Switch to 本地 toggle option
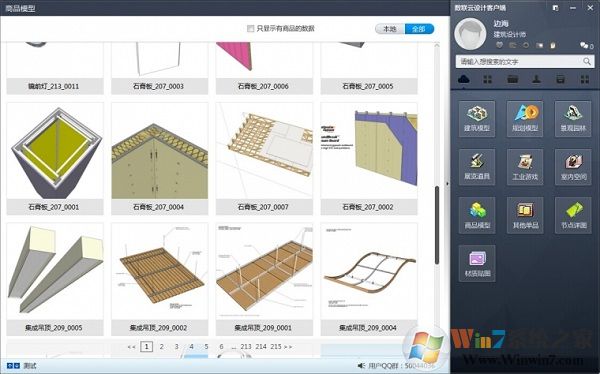 pos(390,29)
